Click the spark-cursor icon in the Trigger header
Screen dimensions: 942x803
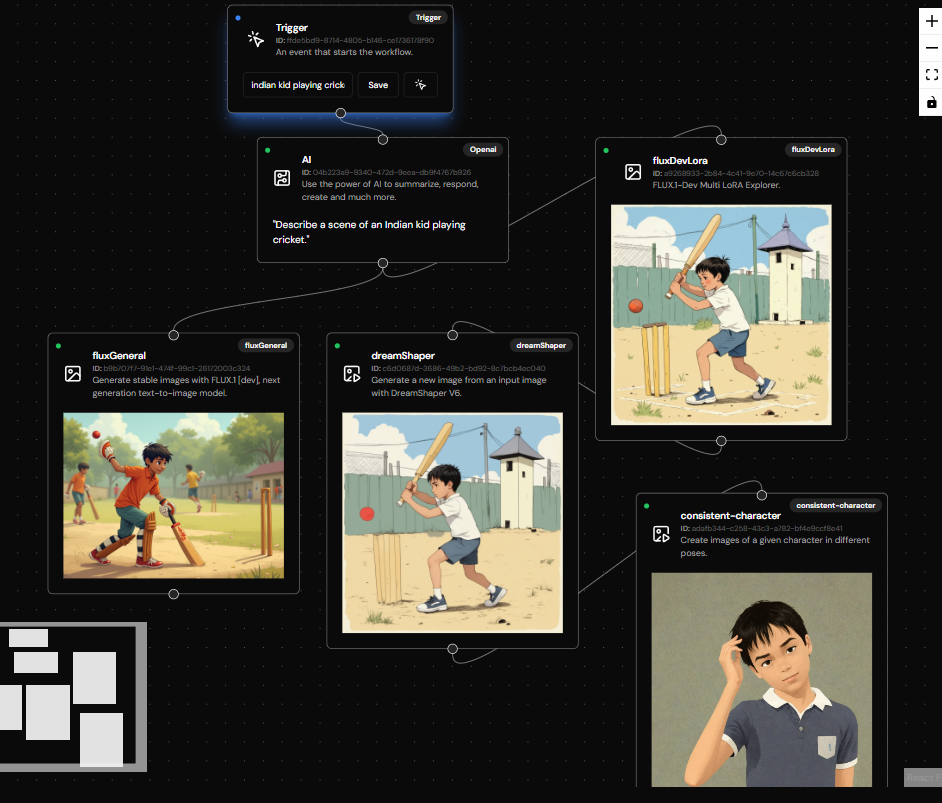(256, 38)
